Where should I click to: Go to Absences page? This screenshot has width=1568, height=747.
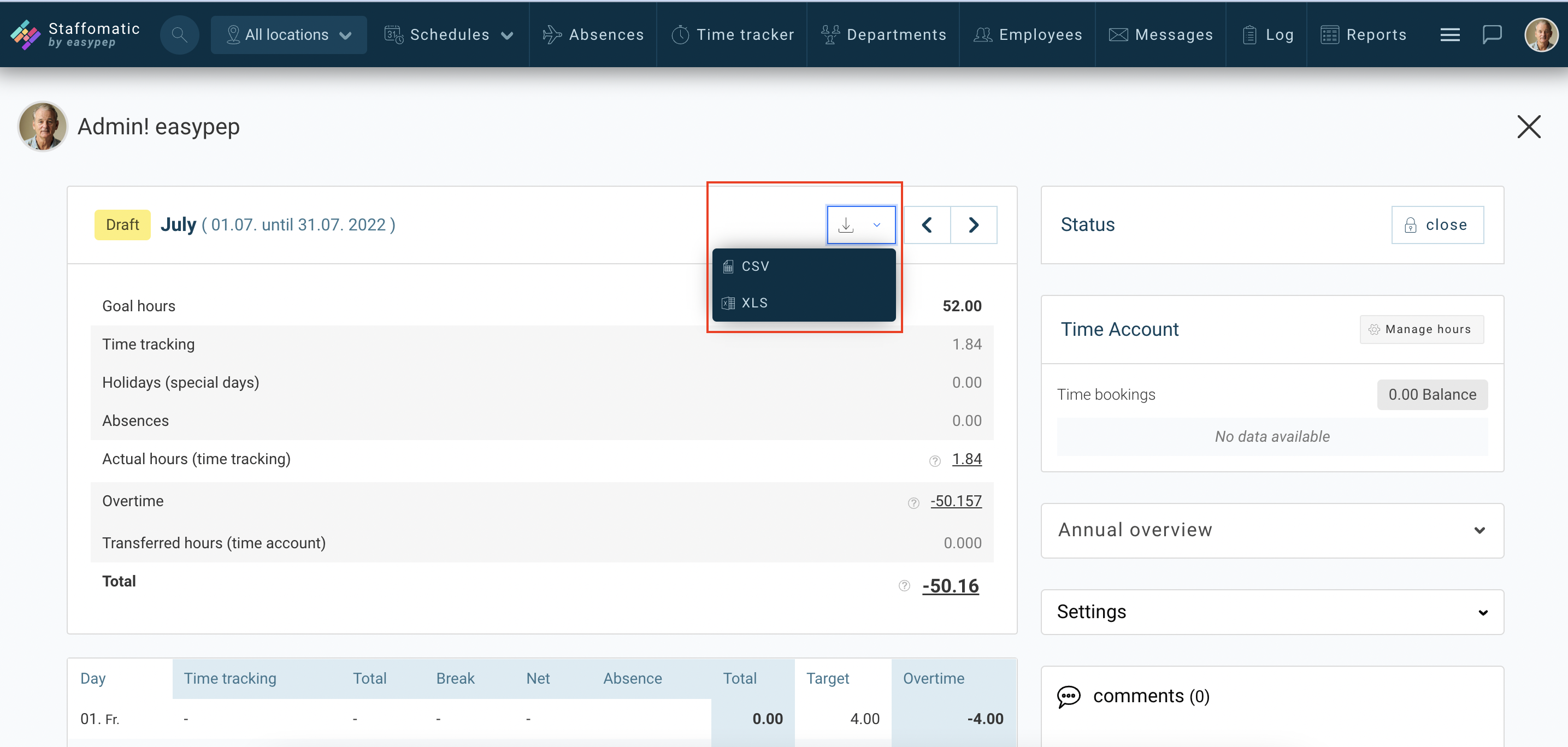pos(593,34)
